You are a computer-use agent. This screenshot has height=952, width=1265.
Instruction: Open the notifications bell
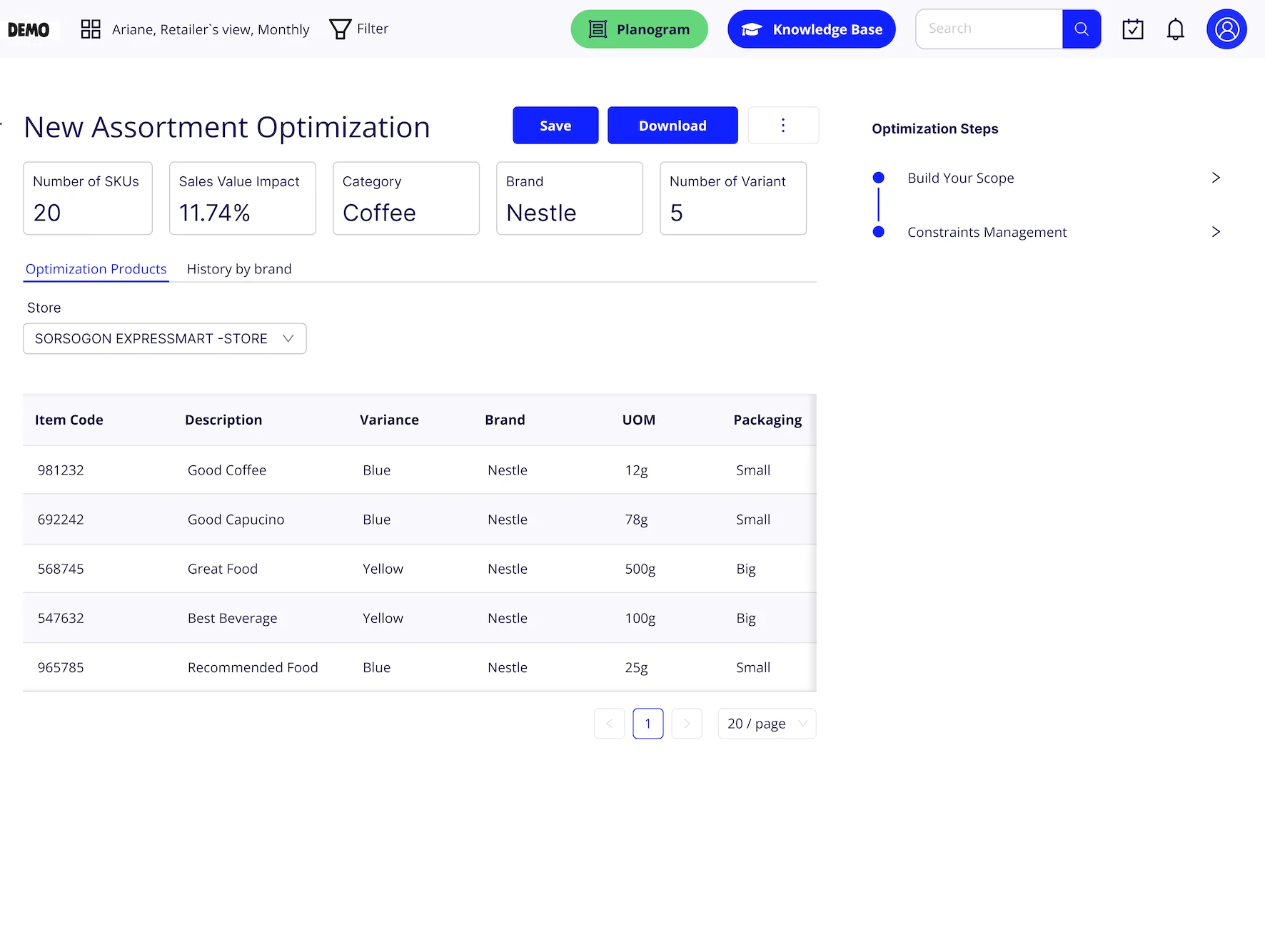coord(1176,29)
